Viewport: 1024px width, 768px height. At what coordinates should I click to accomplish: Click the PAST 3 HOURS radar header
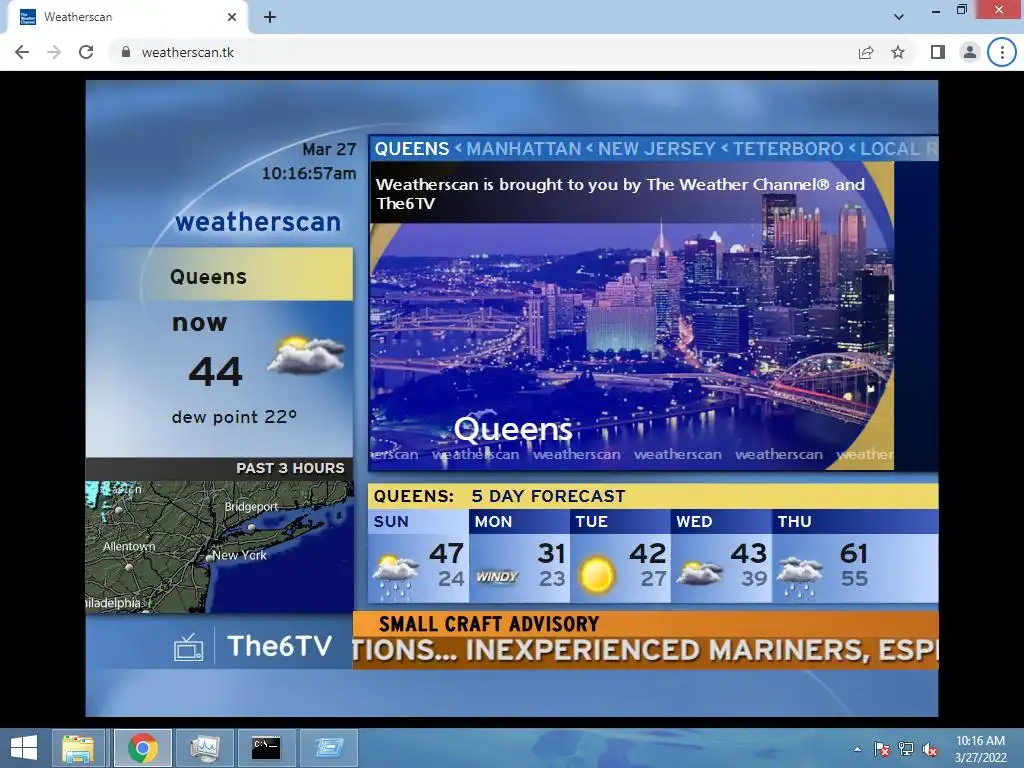point(220,469)
